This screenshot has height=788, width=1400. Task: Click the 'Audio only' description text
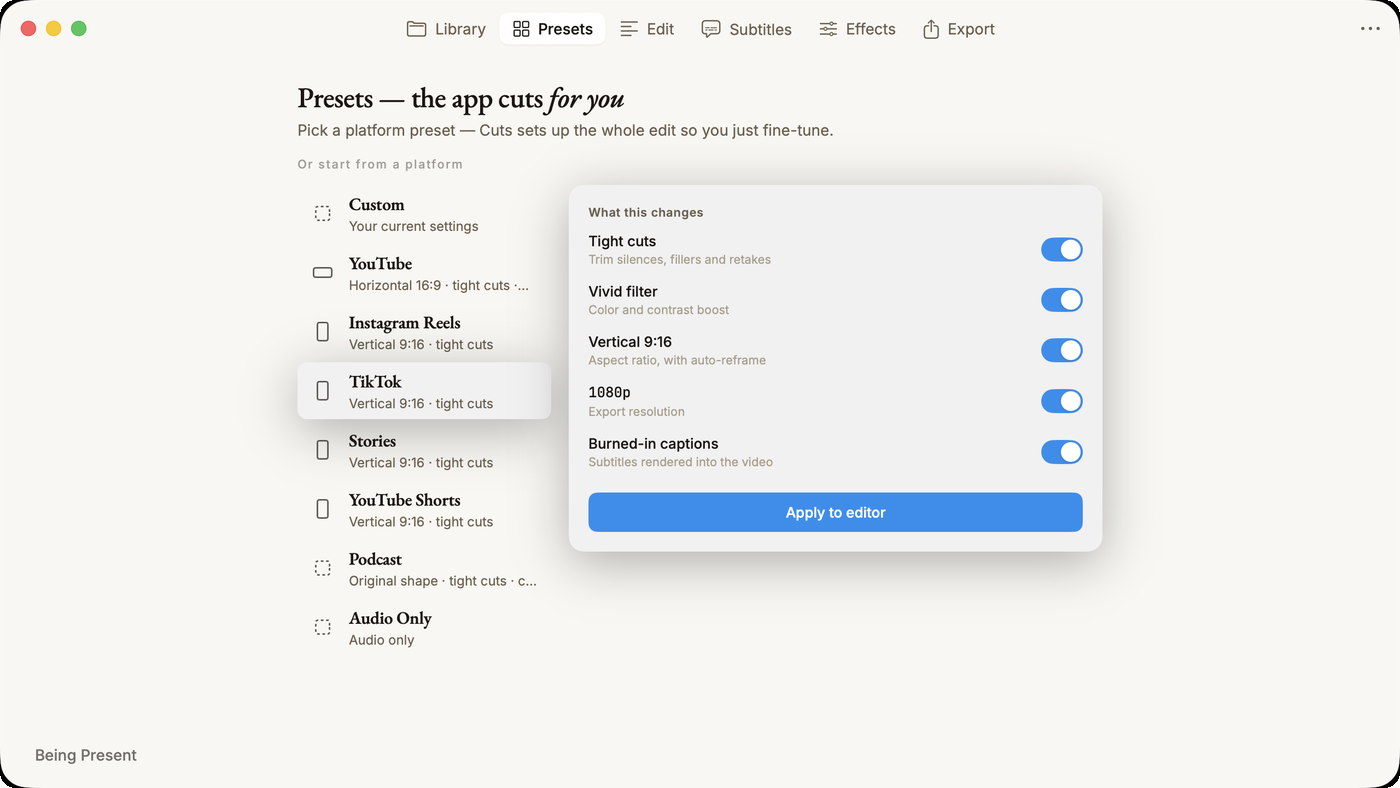381,640
